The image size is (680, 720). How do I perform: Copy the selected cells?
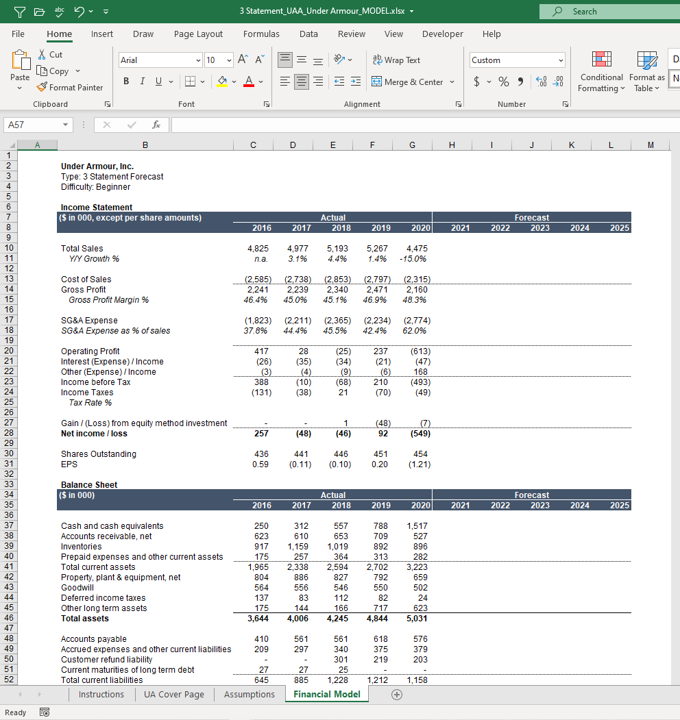click(x=53, y=71)
